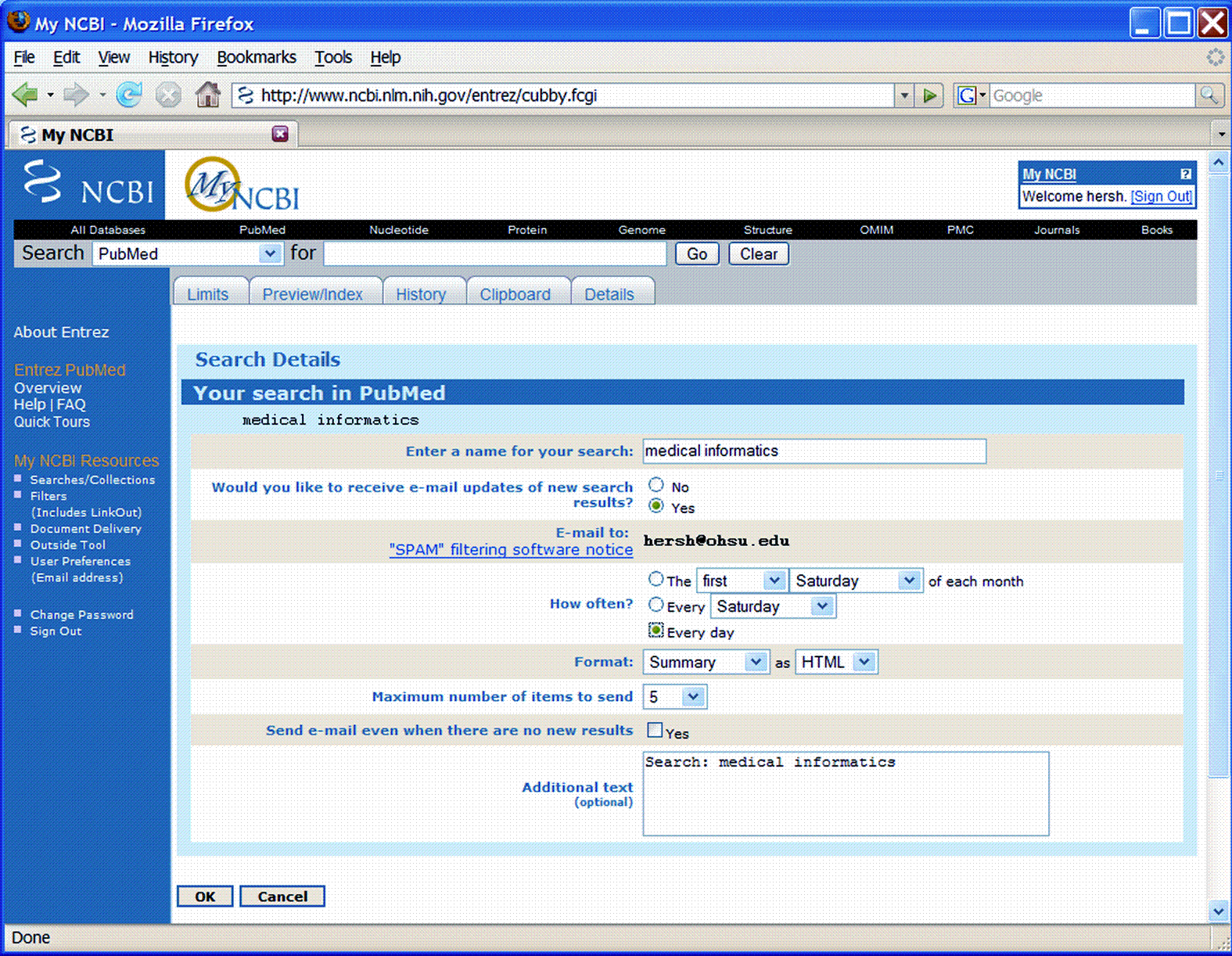1232x956 pixels.
Task: Click the scrollbar up arrow
Action: click(1219, 162)
